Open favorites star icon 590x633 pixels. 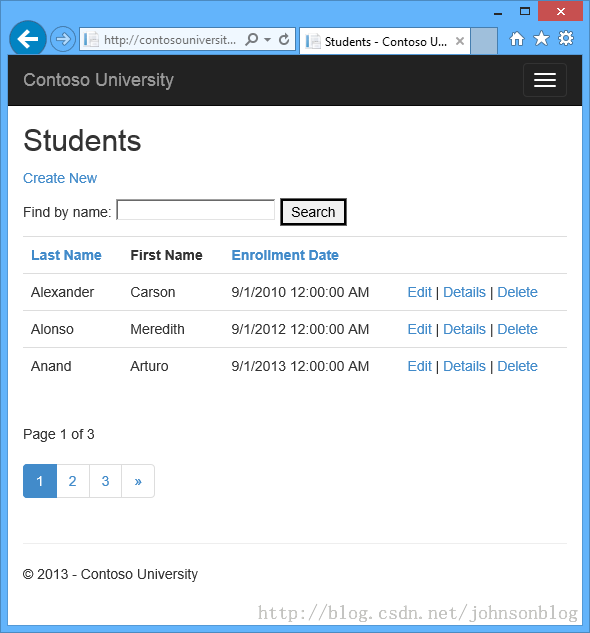tap(541, 39)
